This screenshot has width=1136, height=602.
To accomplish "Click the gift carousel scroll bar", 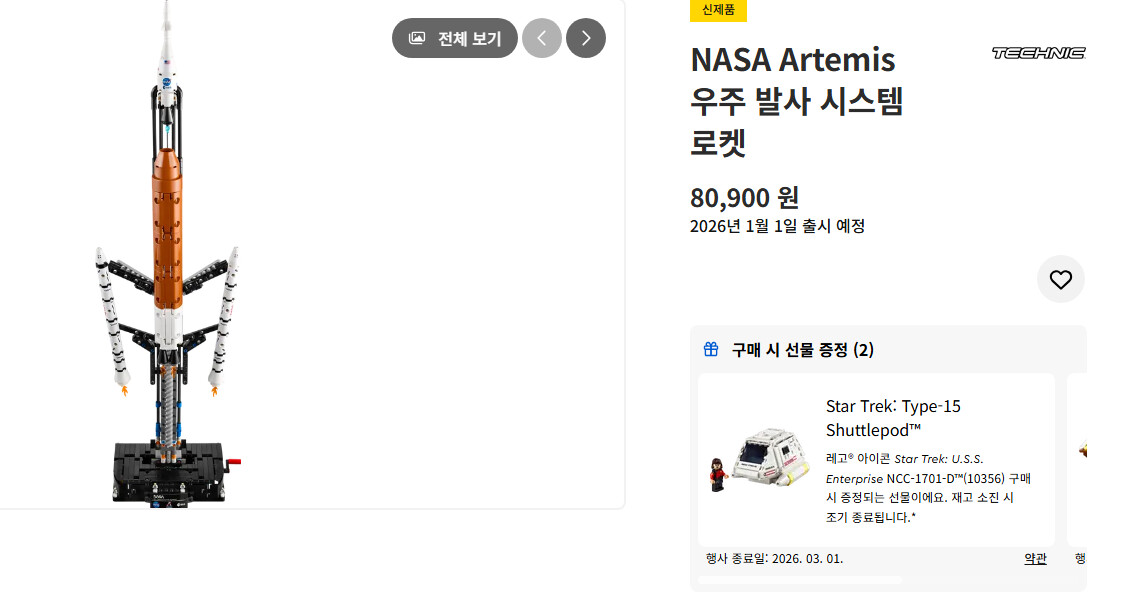I will pyautogui.click(x=800, y=580).
